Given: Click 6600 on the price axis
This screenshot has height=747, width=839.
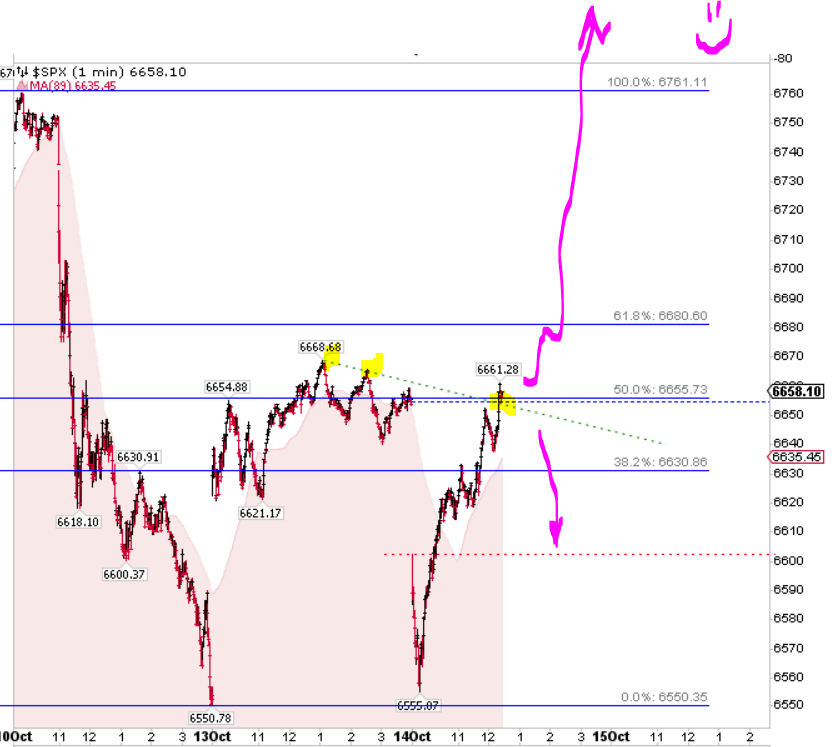Looking at the screenshot, I should click(788, 561).
